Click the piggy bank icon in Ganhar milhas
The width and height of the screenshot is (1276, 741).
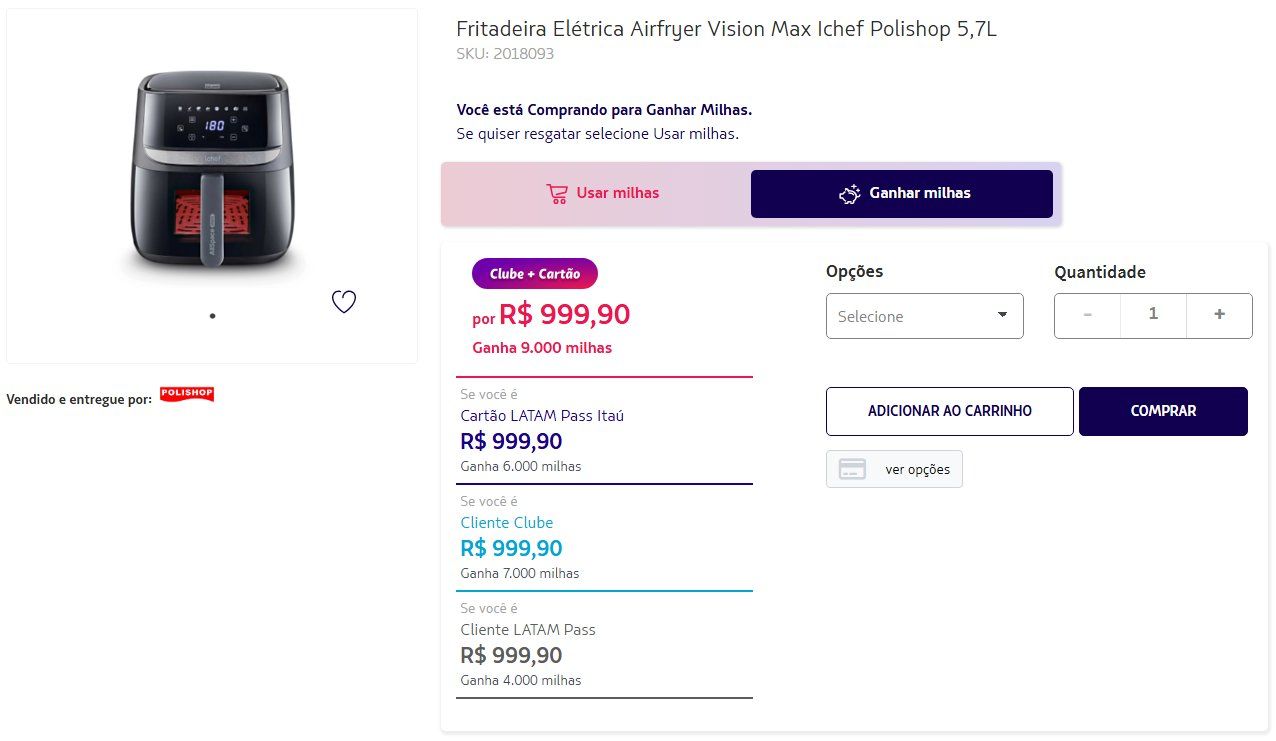coord(850,194)
